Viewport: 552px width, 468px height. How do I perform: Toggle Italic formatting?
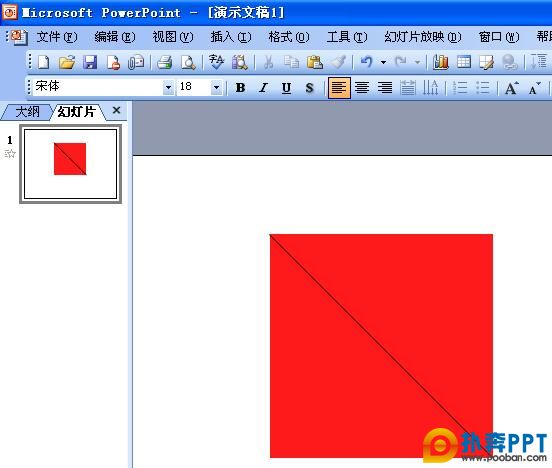pos(263,87)
